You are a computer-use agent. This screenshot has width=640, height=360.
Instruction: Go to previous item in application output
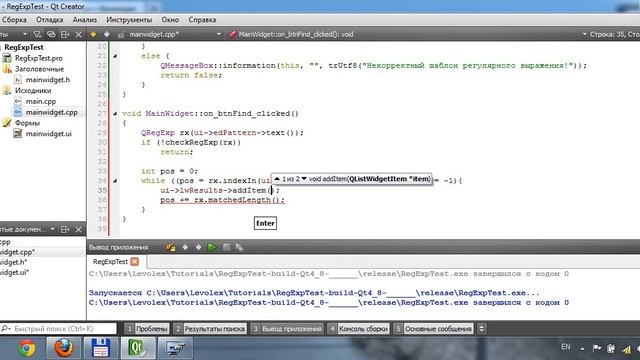click(185, 247)
